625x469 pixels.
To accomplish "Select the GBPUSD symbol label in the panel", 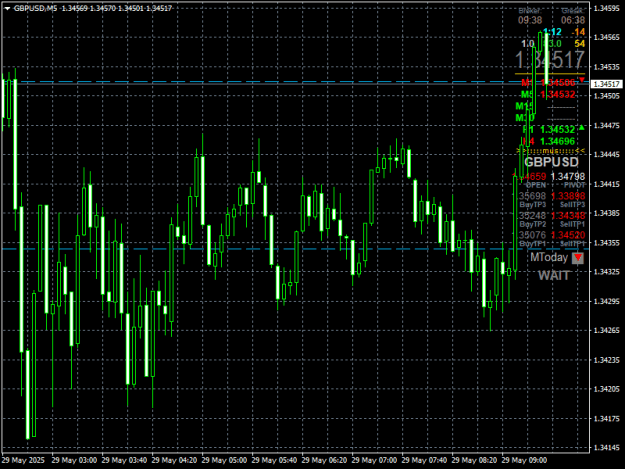I will pyautogui.click(x=551, y=162).
